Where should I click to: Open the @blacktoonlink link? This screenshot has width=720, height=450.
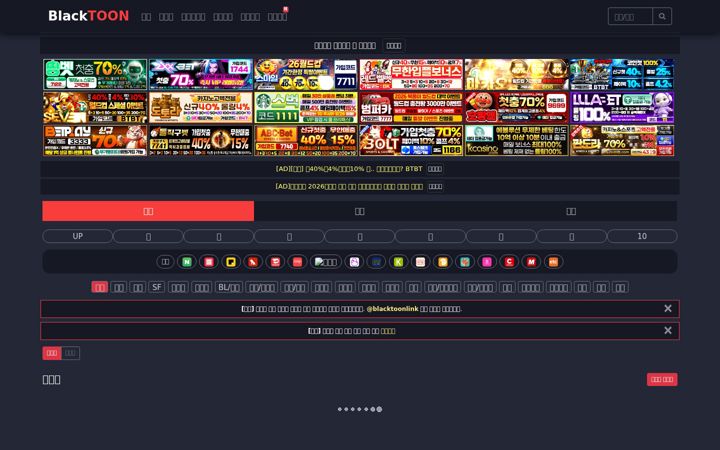392,309
